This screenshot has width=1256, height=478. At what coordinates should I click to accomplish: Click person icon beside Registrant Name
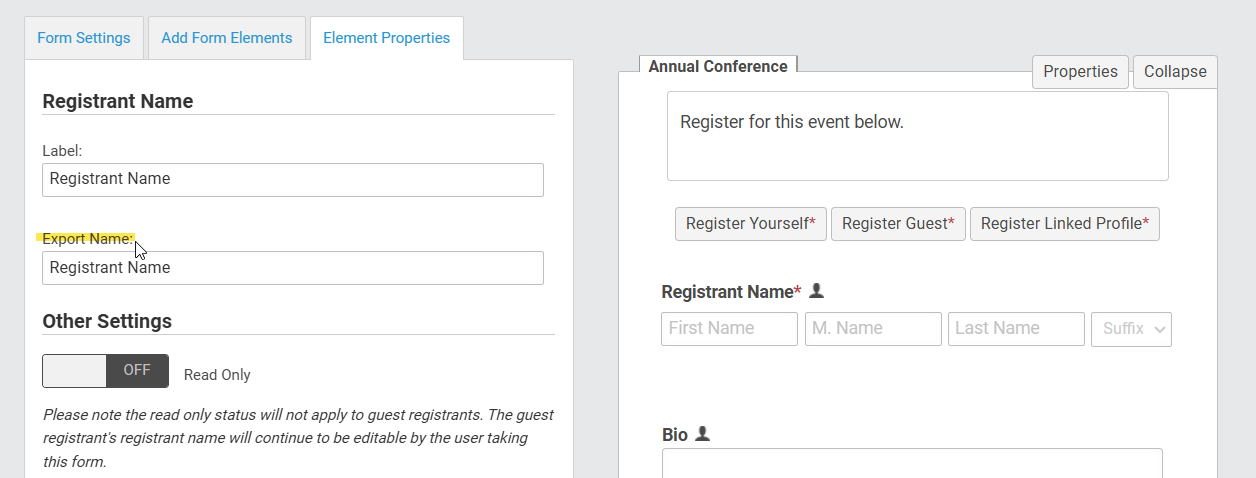click(x=816, y=291)
